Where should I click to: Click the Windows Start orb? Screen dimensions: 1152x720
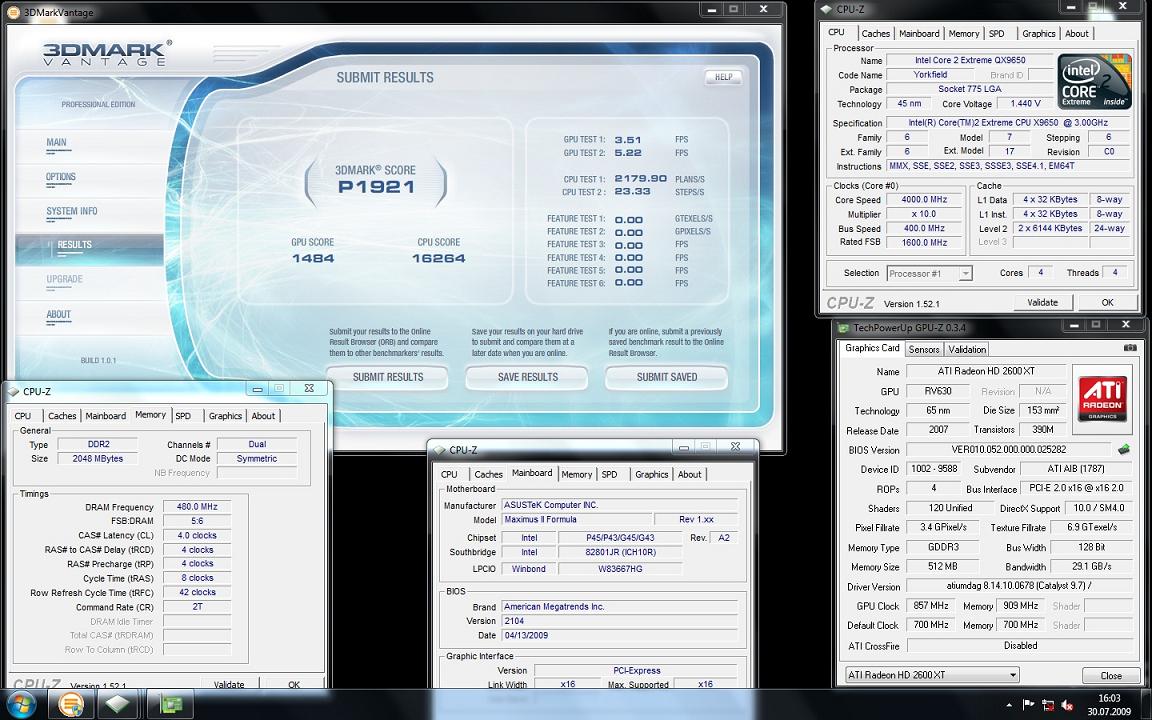21,705
